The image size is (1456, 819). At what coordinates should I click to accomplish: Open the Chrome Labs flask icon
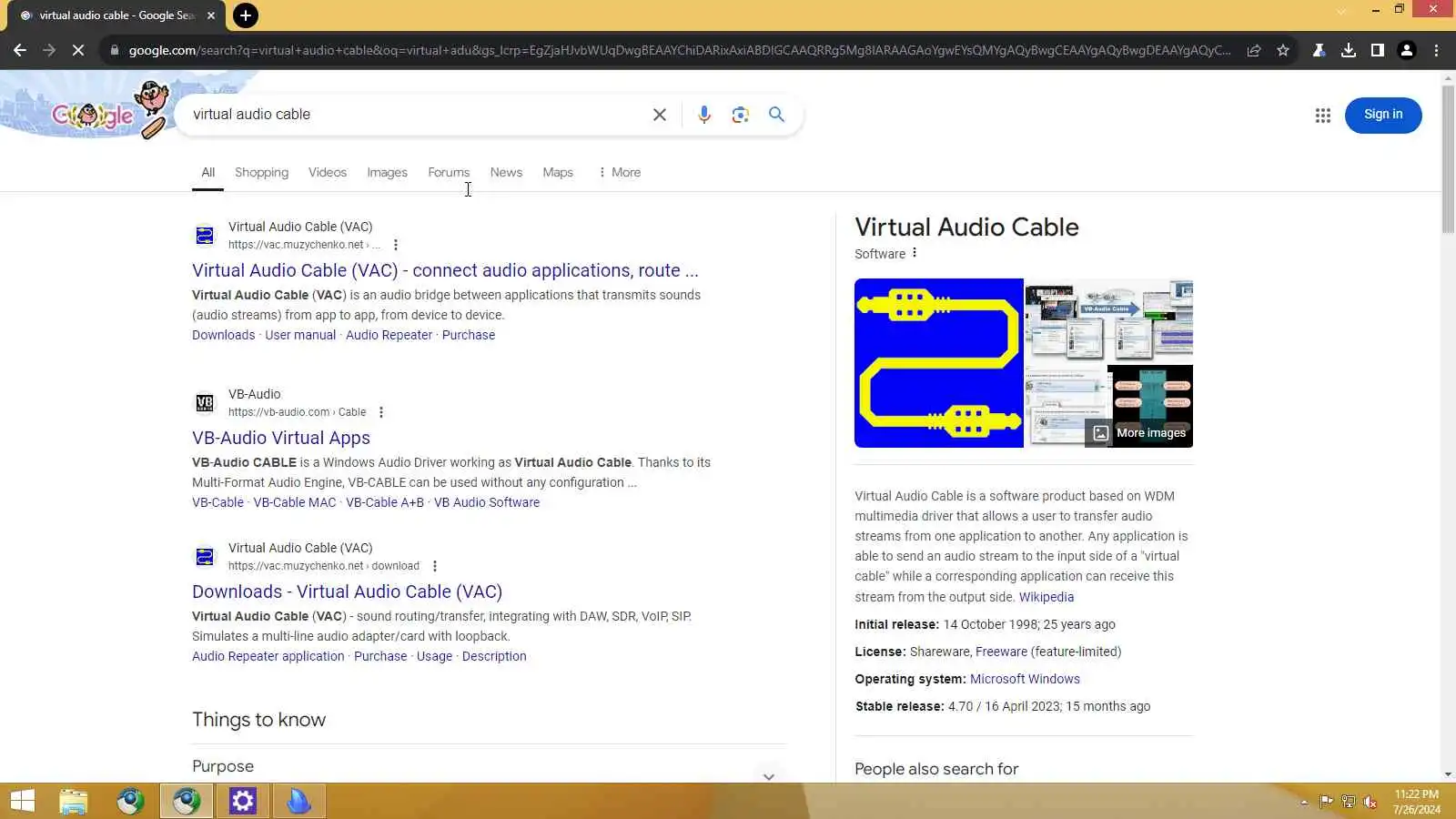pyautogui.click(x=1319, y=50)
